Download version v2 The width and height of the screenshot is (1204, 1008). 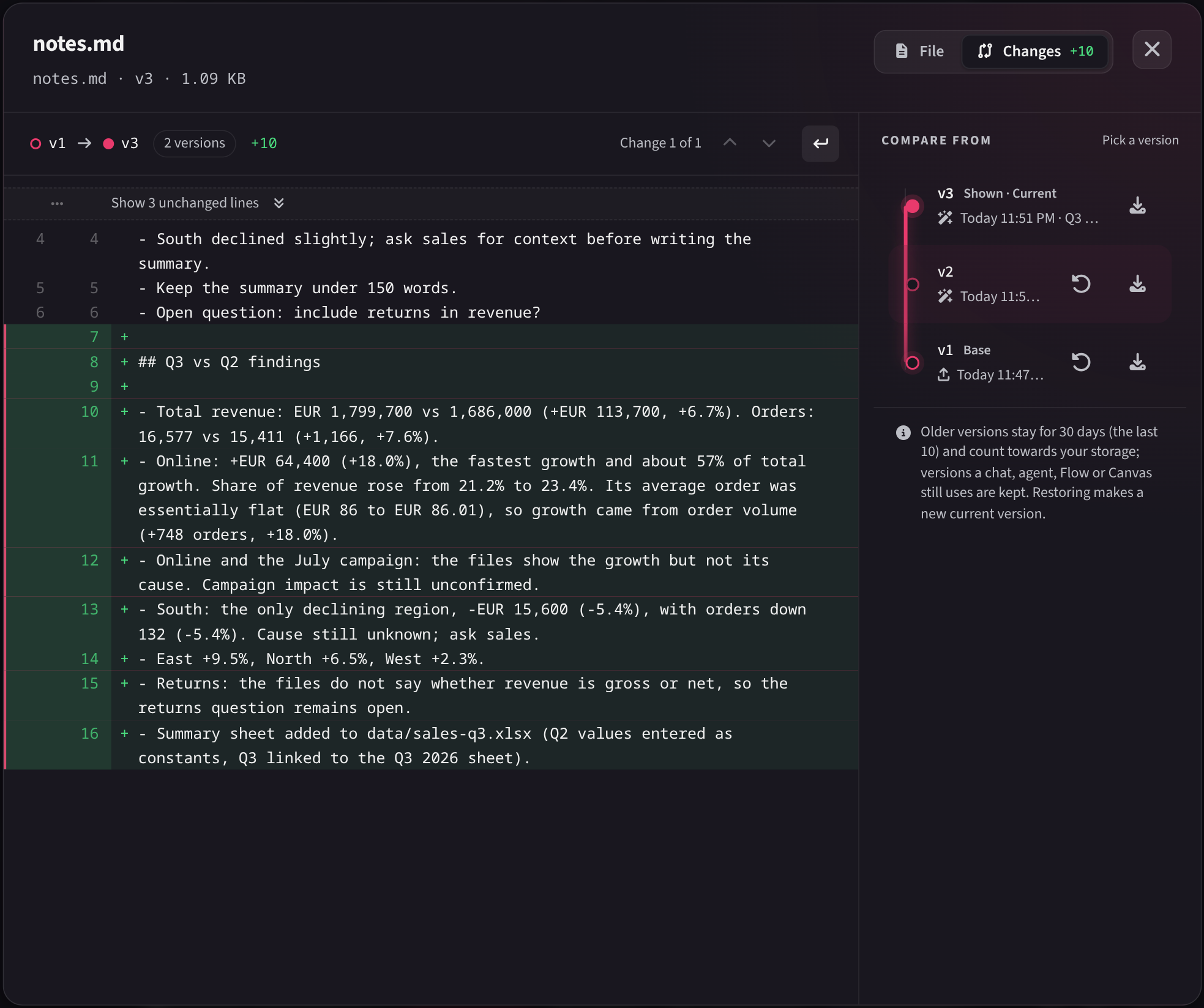click(1137, 284)
